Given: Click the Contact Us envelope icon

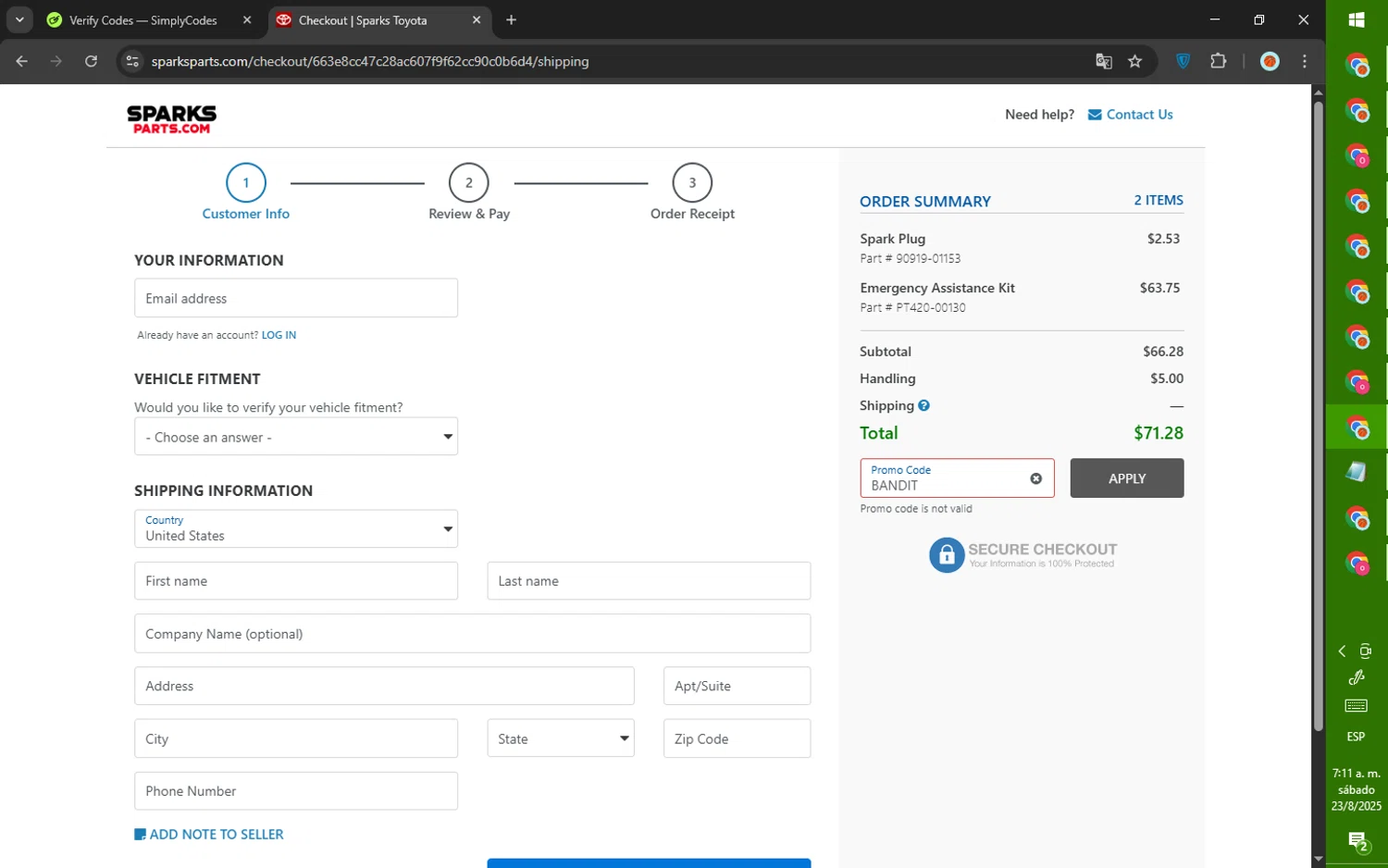Looking at the screenshot, I should tap(1095, 115).
